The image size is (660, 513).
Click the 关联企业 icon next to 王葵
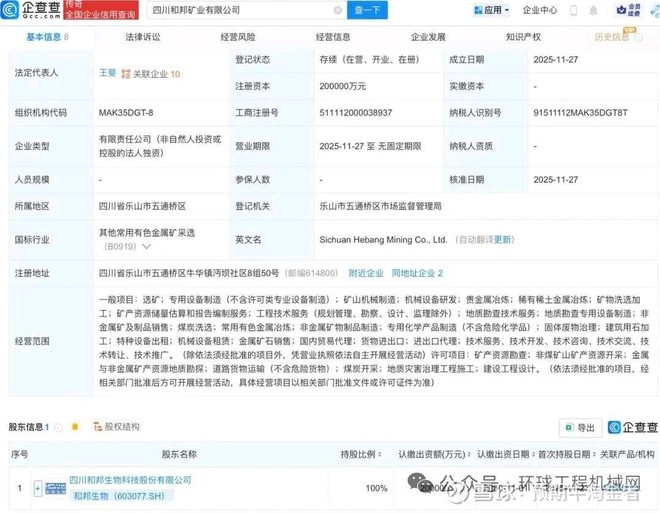click(125, 74)
